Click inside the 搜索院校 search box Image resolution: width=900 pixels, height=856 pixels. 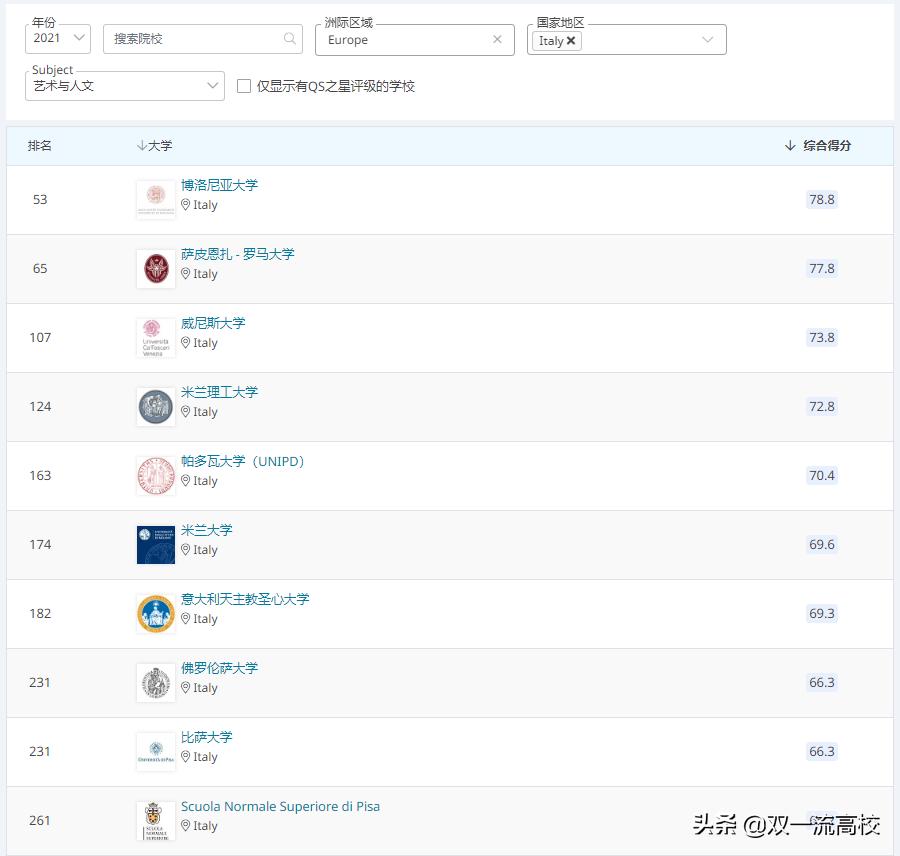click(190, 38)
